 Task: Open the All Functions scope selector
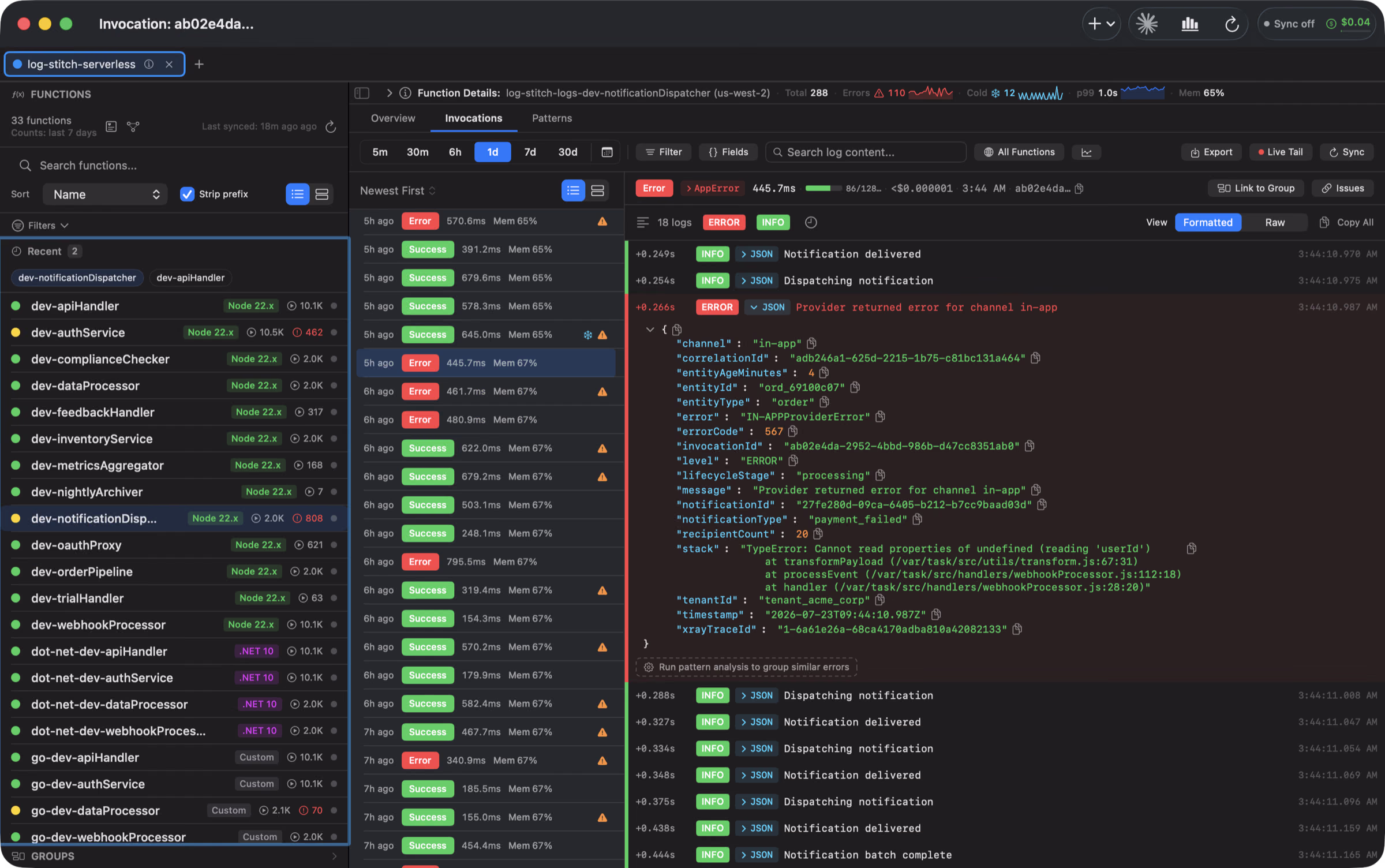[x=1019, y=152]
